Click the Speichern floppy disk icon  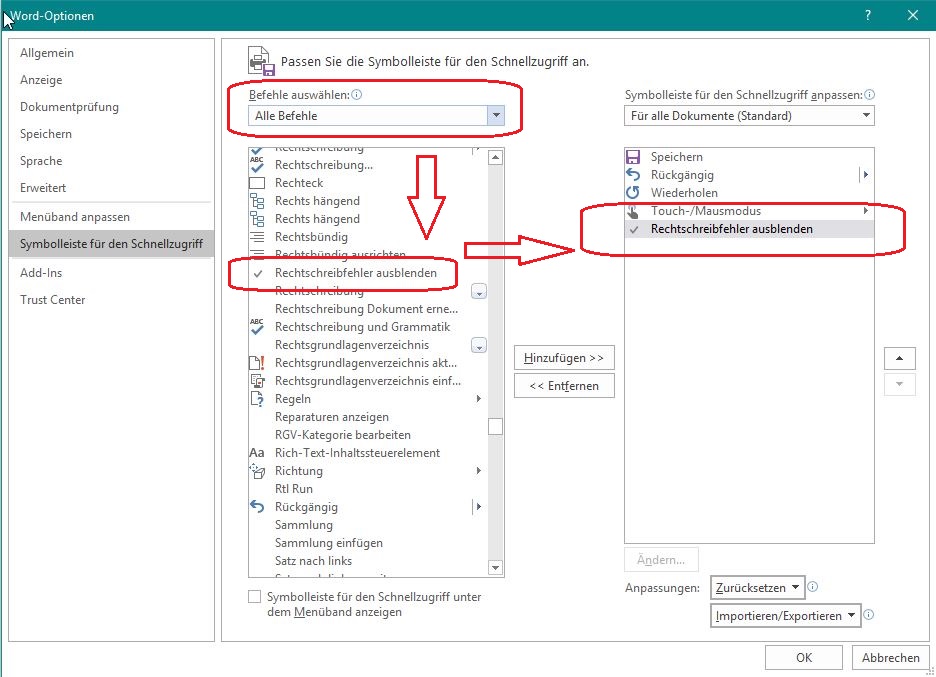[x=633, y=157]
